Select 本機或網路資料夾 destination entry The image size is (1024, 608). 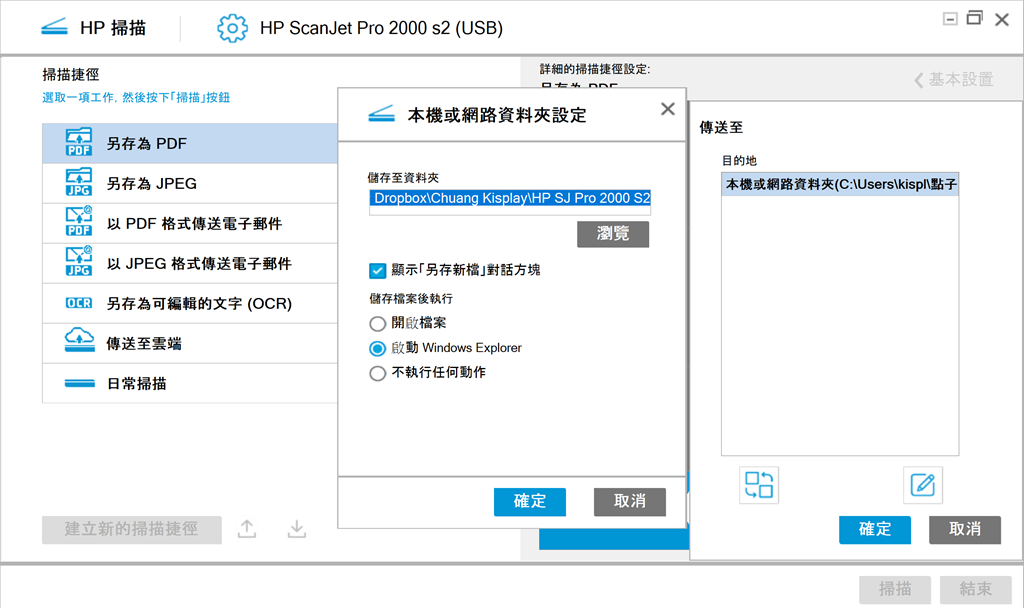(840, 184)
